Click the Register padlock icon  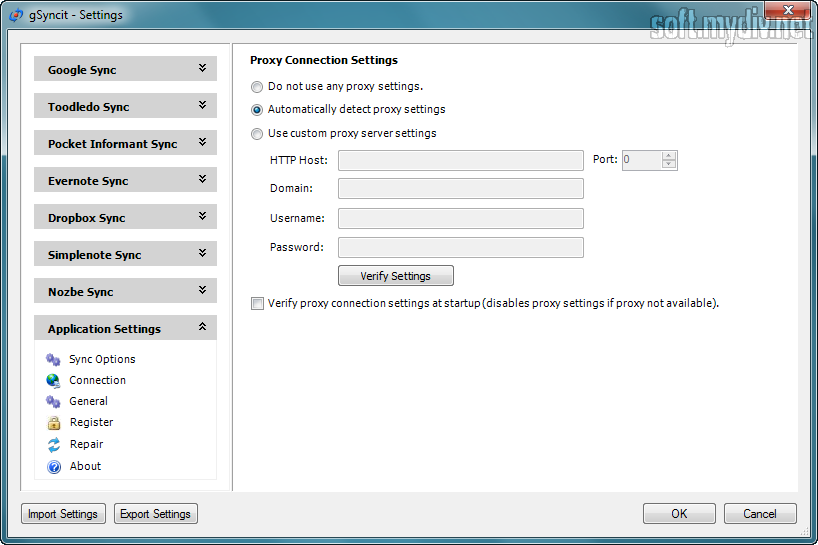tap(54, 422)
